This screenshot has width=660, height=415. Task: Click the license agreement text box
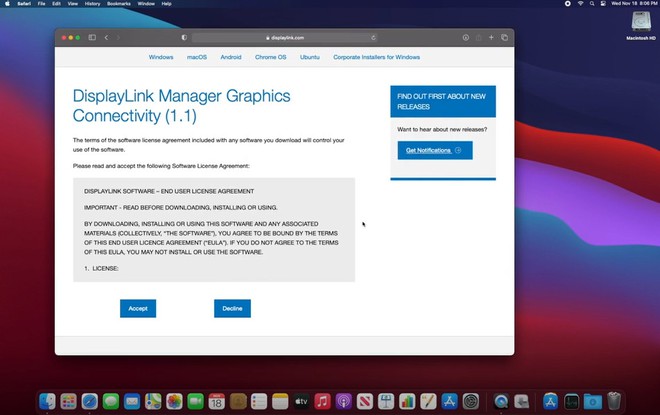[214, 230]
